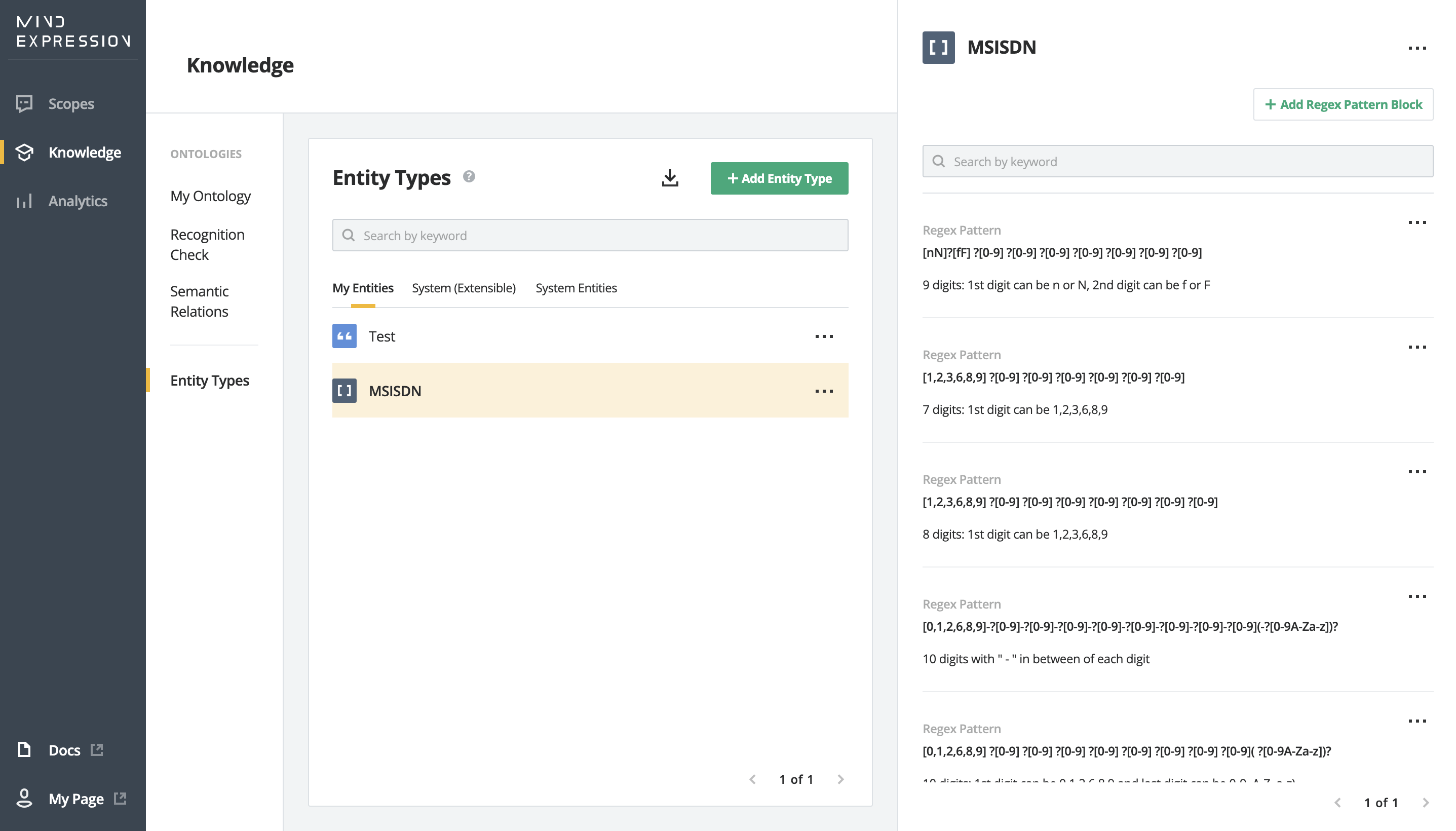Click Add Regex Pattern Block button
Viewport: 1456px width, 831px height.
tap(1343, 104)
